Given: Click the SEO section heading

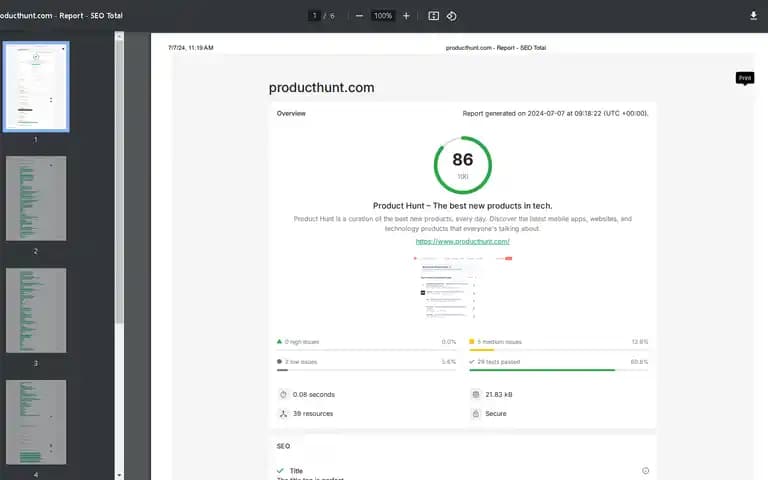Looking at the screenshot, I should click(x=283, y=446).
